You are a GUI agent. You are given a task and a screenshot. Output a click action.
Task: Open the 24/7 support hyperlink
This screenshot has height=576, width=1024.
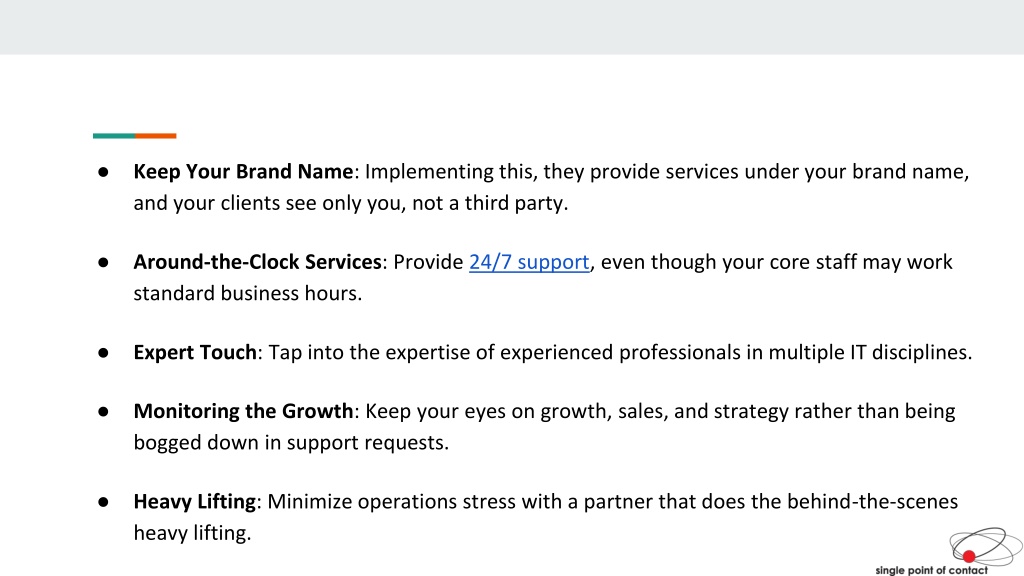click(529, 262)
